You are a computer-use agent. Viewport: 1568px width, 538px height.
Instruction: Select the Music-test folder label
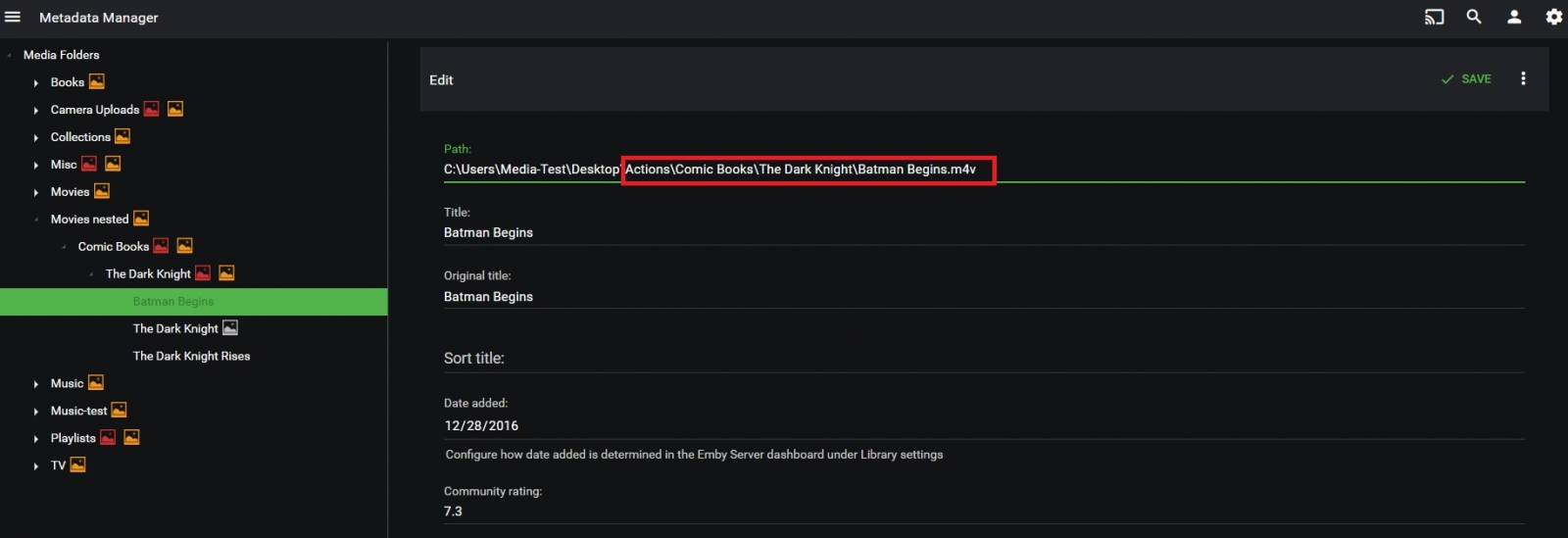click(x=79, y=411)
